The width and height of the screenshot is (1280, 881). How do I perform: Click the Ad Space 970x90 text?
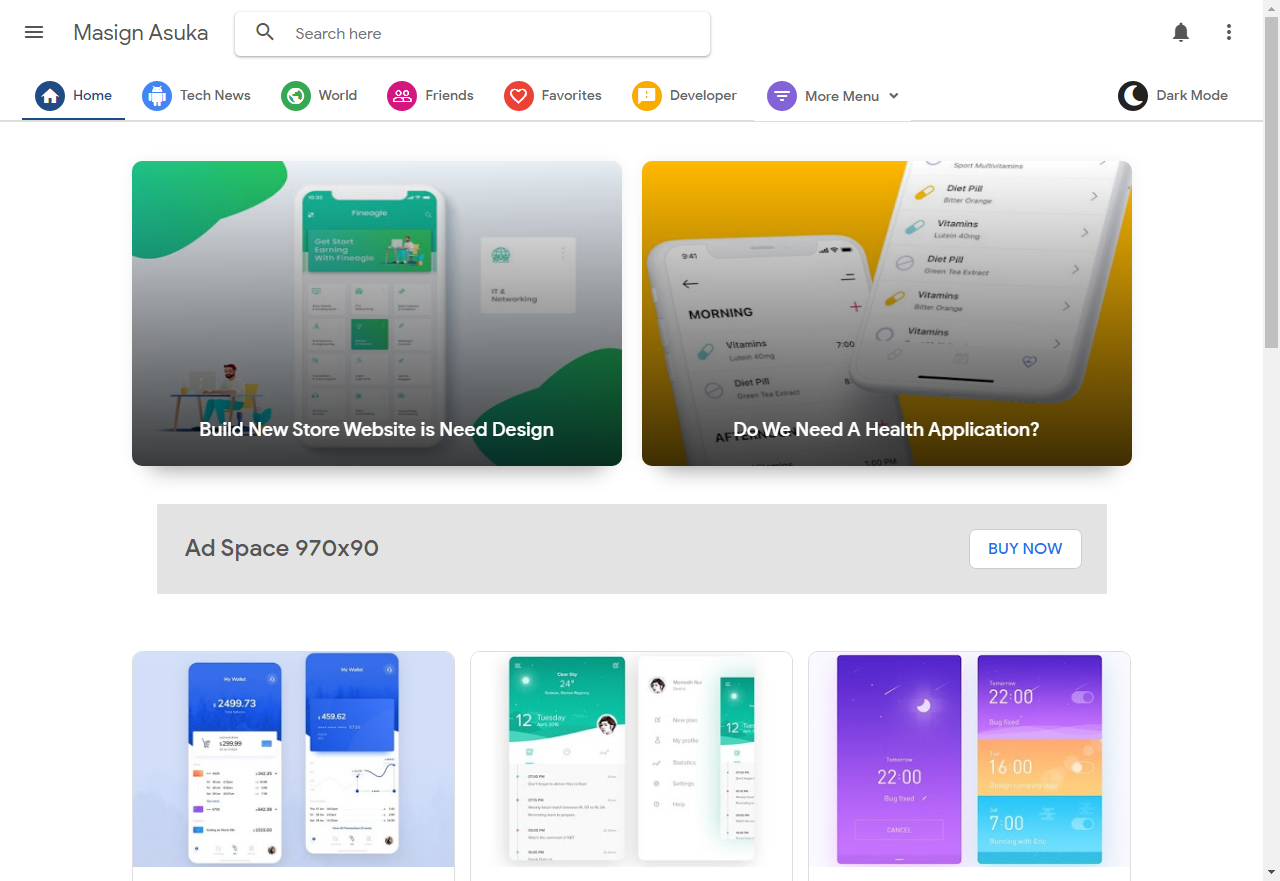coord(282,548)
